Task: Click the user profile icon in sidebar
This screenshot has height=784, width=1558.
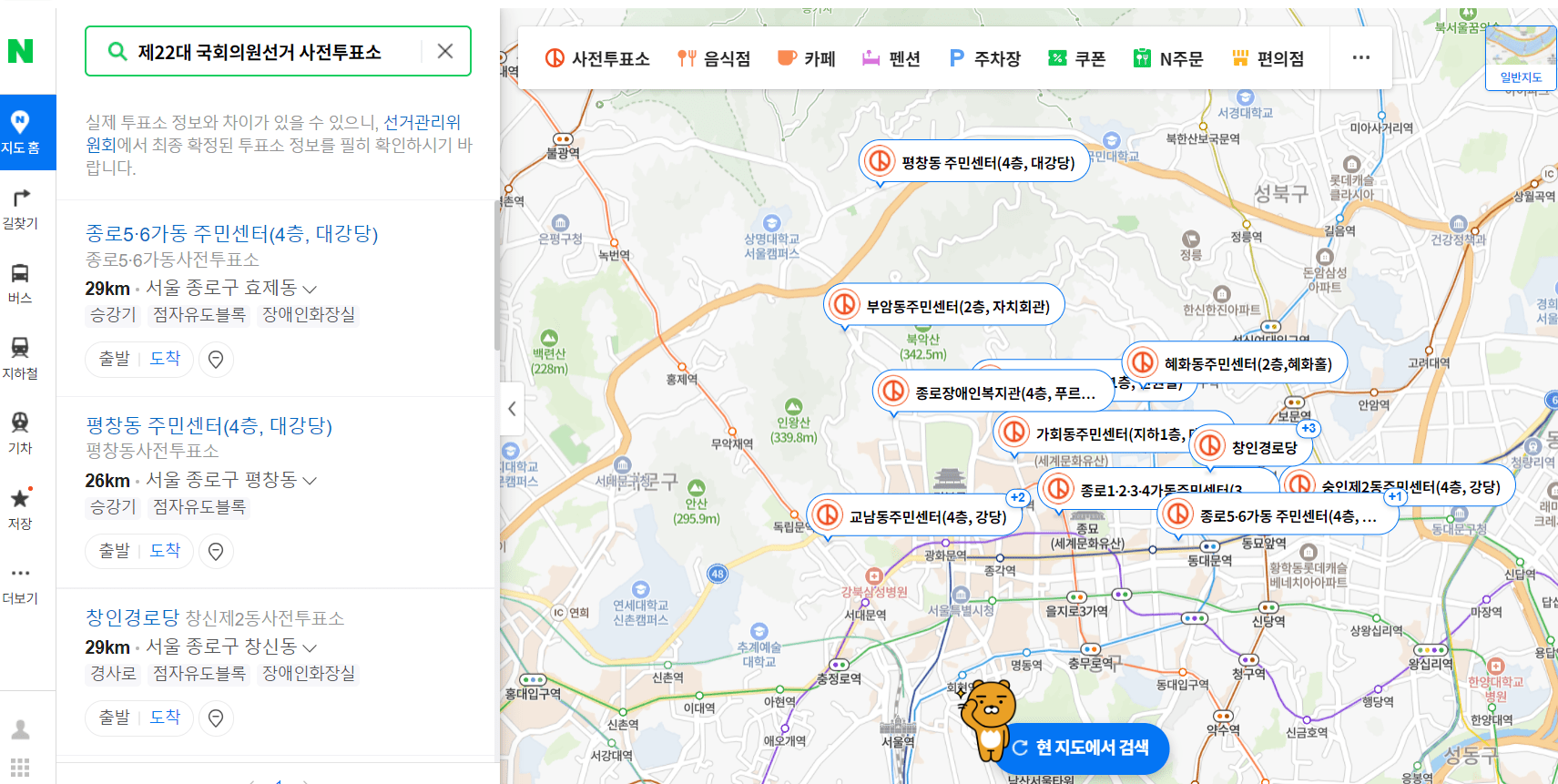Action: point(20,729)
